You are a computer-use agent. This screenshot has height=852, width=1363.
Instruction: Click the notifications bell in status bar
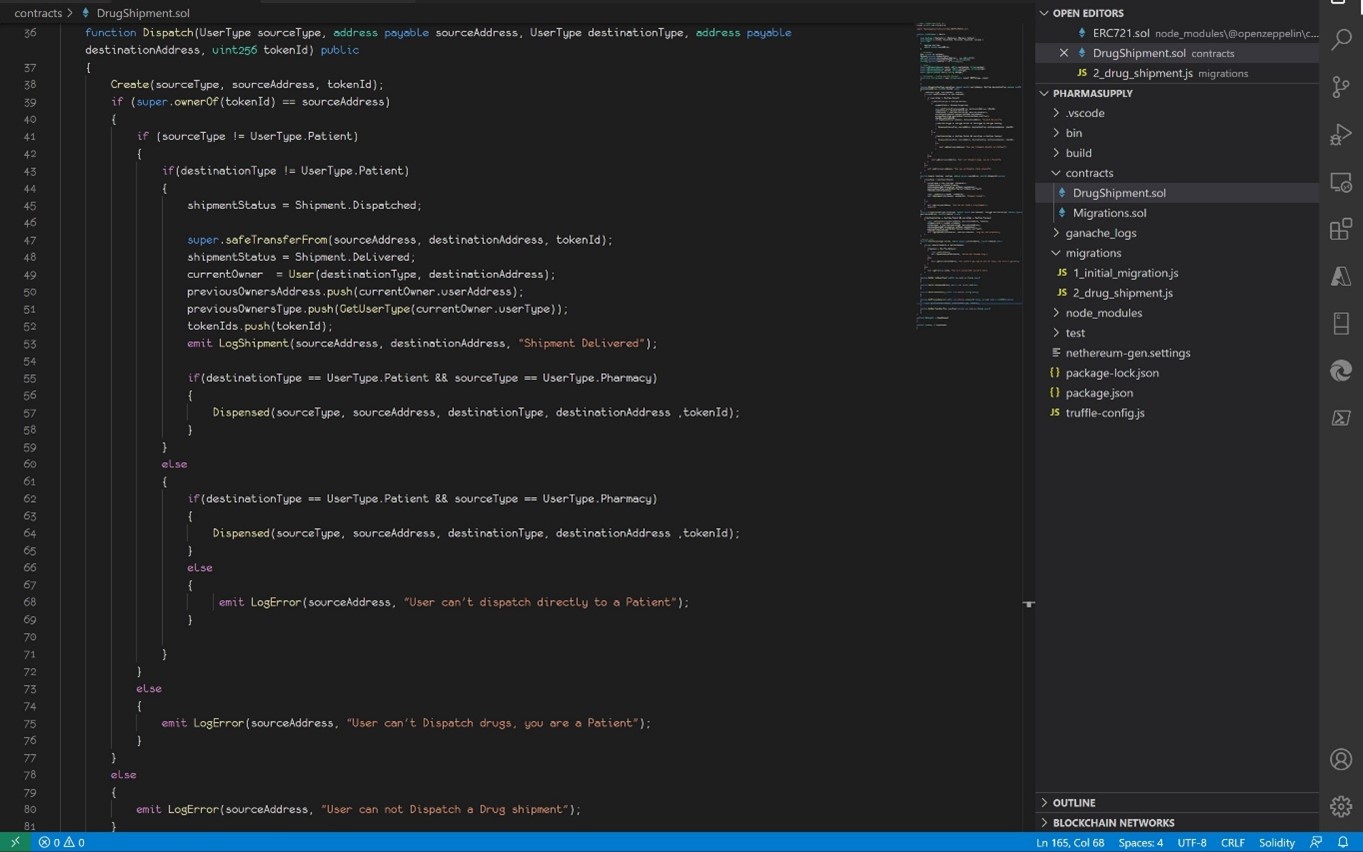coord(1343,842)
